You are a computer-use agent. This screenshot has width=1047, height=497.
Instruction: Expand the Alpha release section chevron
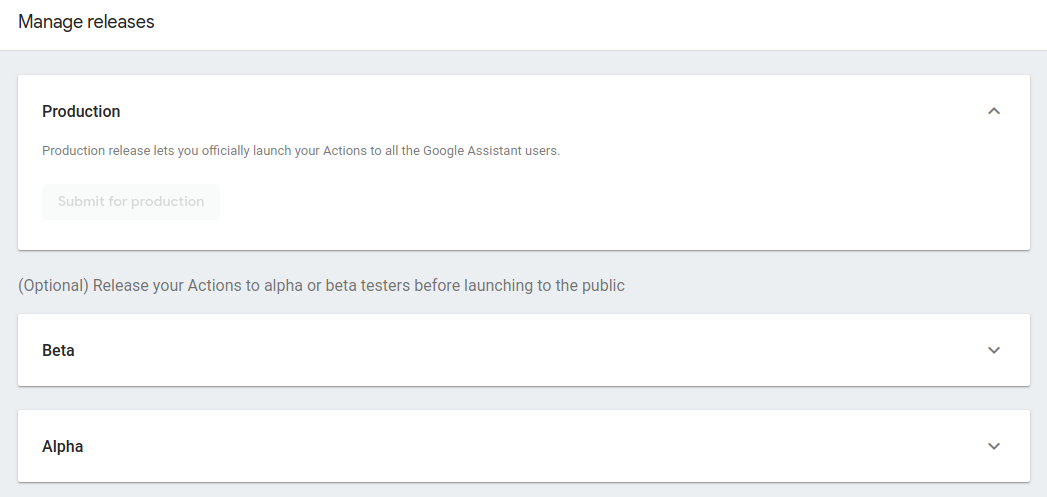993,446
